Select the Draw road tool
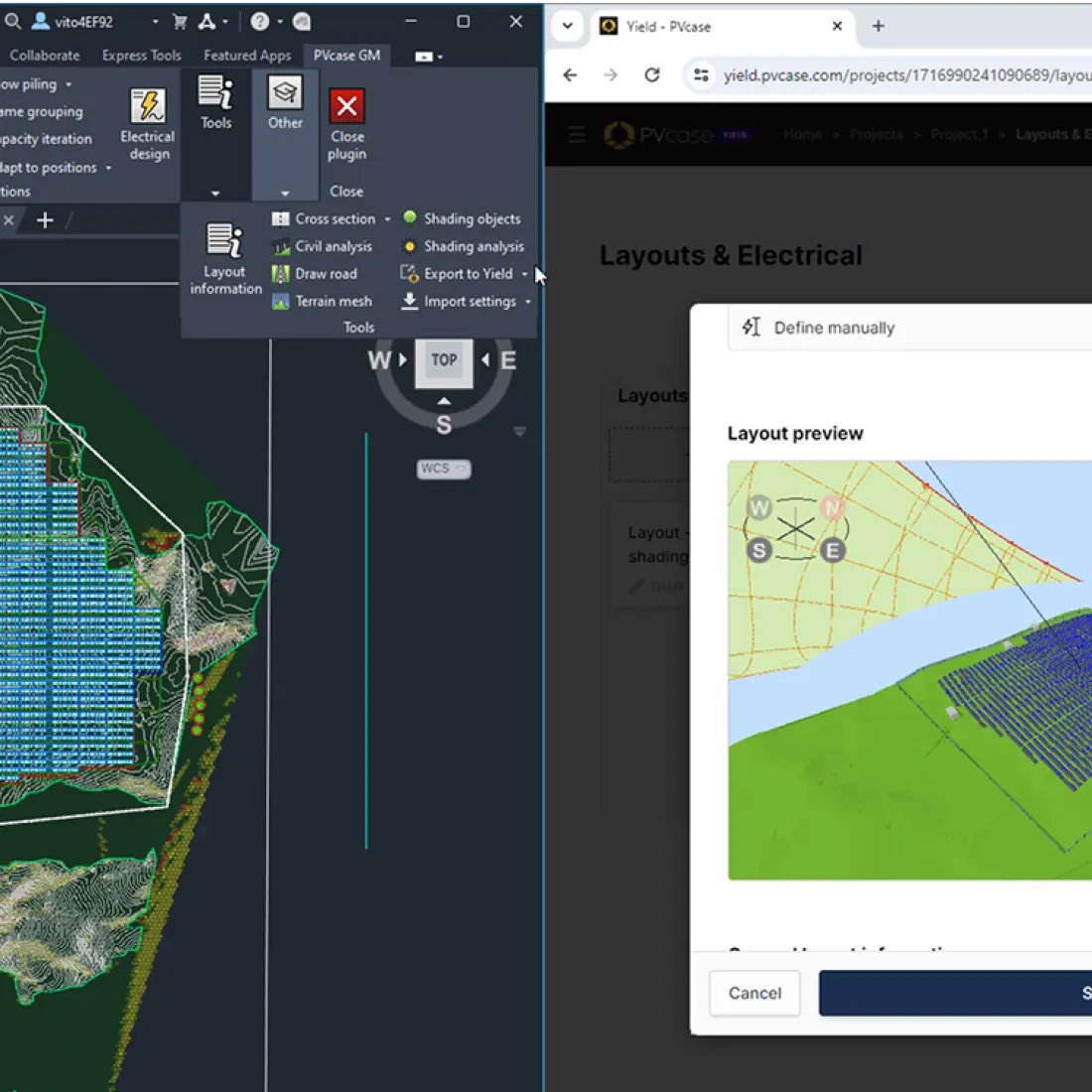The height and width of the screenshot is (1092, 1092). pyautogui.click(x=315, y=274)
